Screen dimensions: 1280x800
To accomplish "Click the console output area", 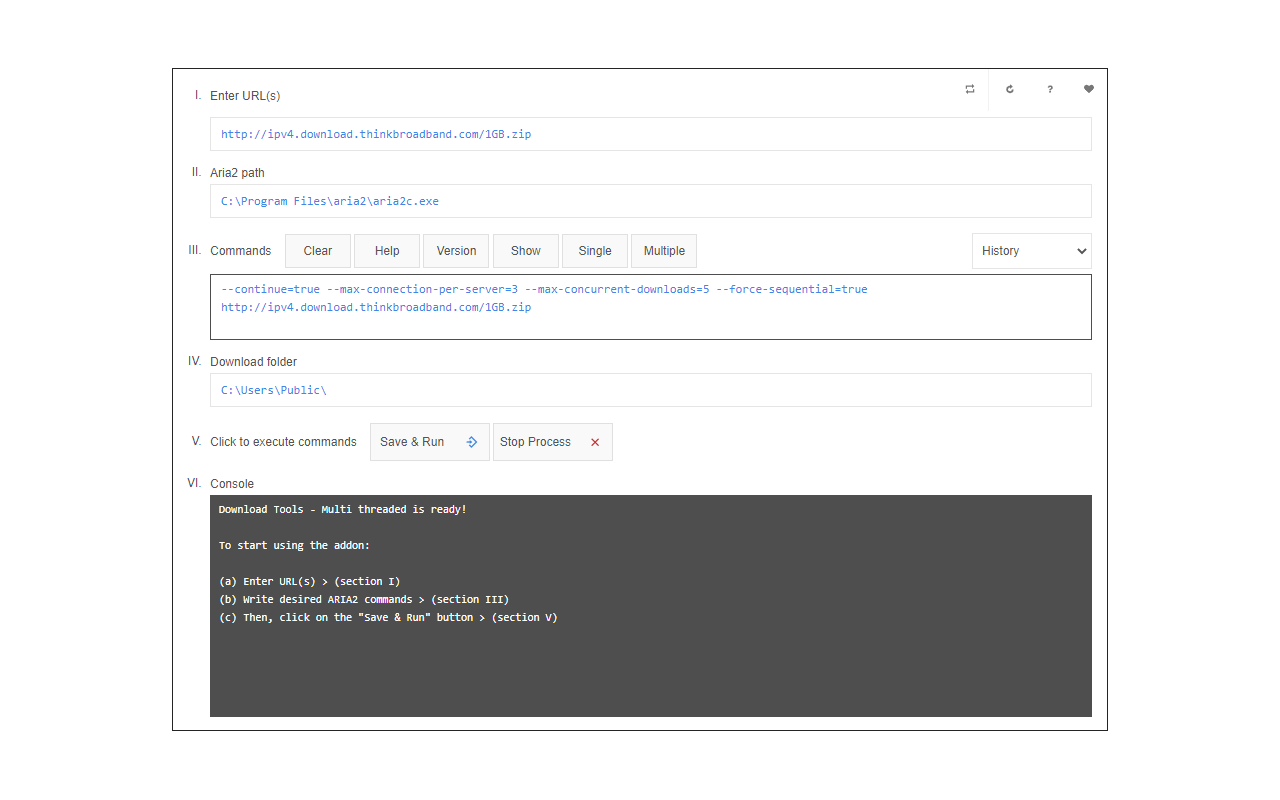I will click(651, 606).
